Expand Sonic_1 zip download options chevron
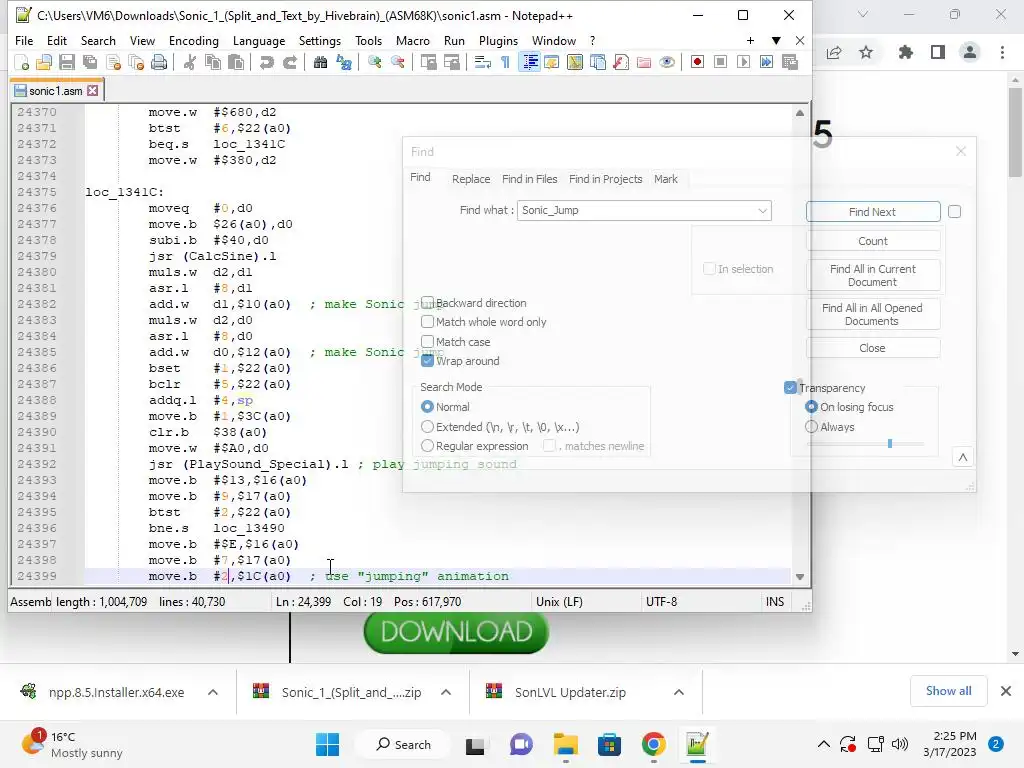This screenshot has height=768, width=1024. (446, 692)
